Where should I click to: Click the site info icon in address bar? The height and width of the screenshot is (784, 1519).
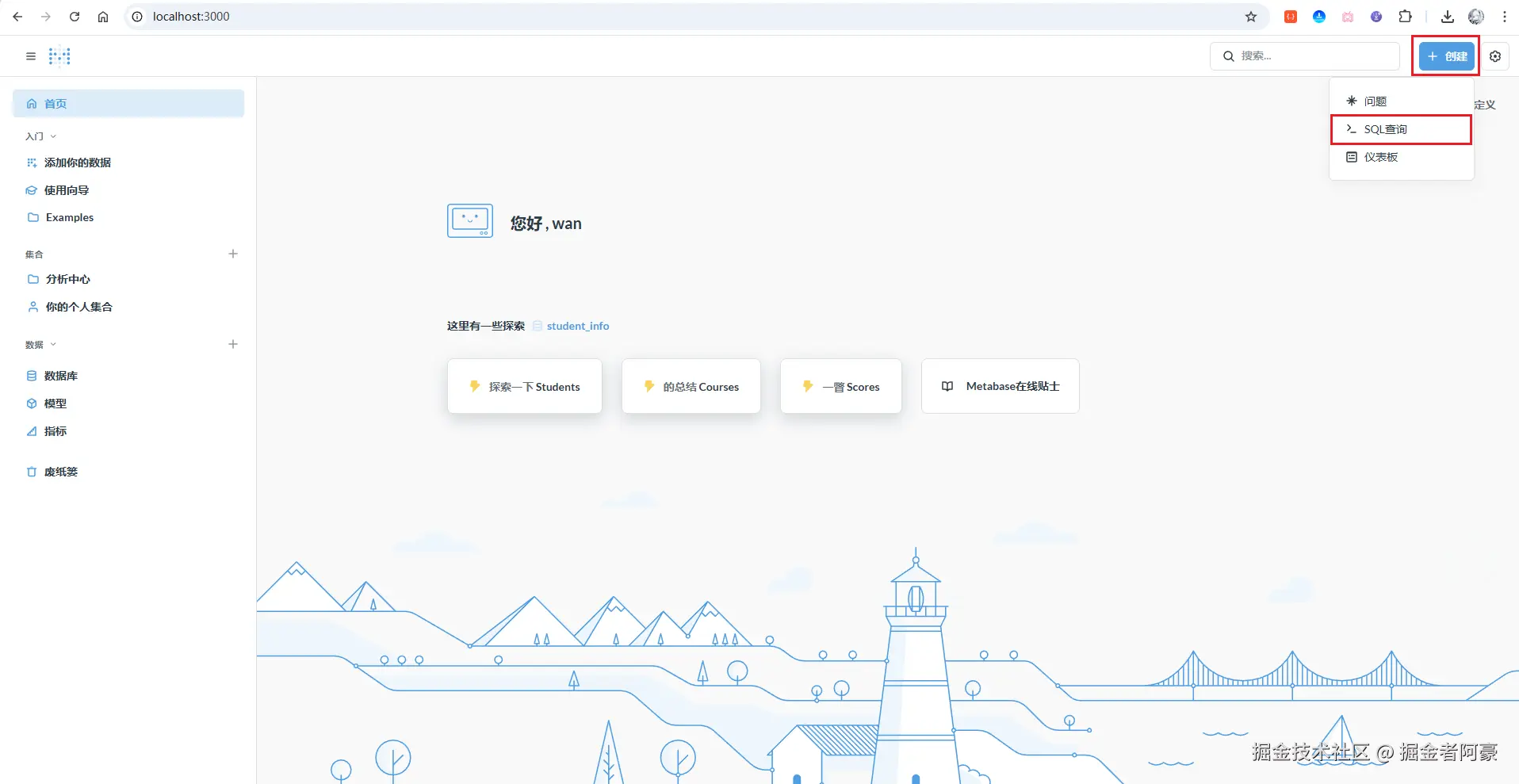click(x=137, y=17)
